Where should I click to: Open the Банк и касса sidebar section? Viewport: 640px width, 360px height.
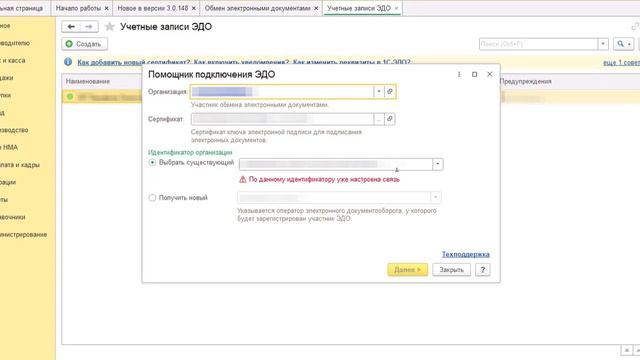tap(13, 60)
